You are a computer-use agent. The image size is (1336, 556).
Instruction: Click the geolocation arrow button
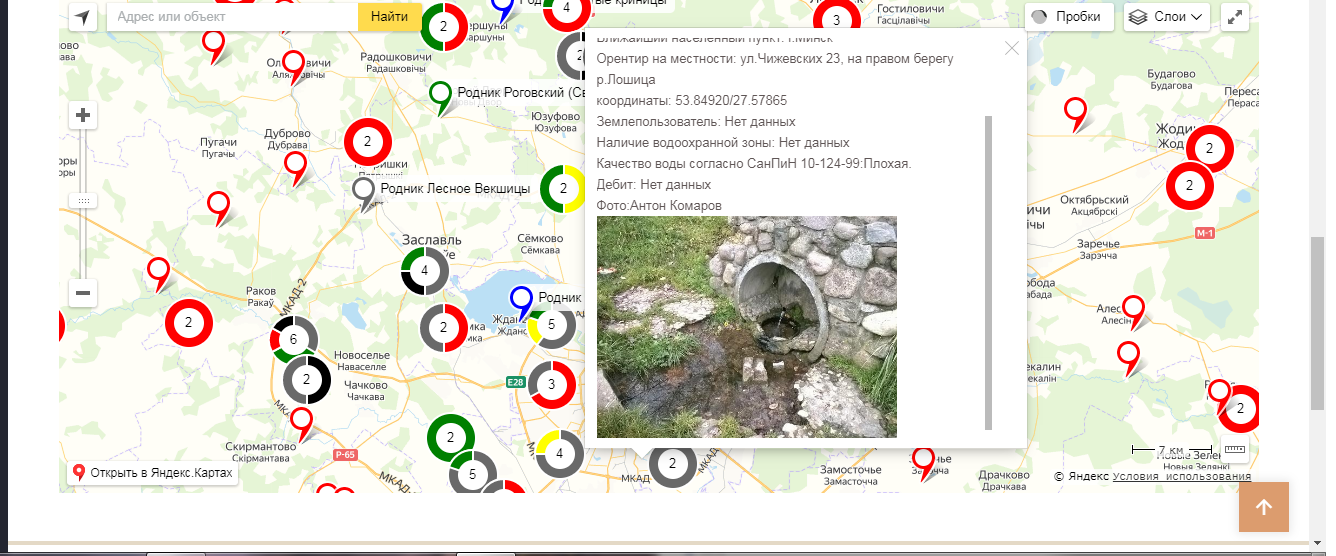coord(83,17)
